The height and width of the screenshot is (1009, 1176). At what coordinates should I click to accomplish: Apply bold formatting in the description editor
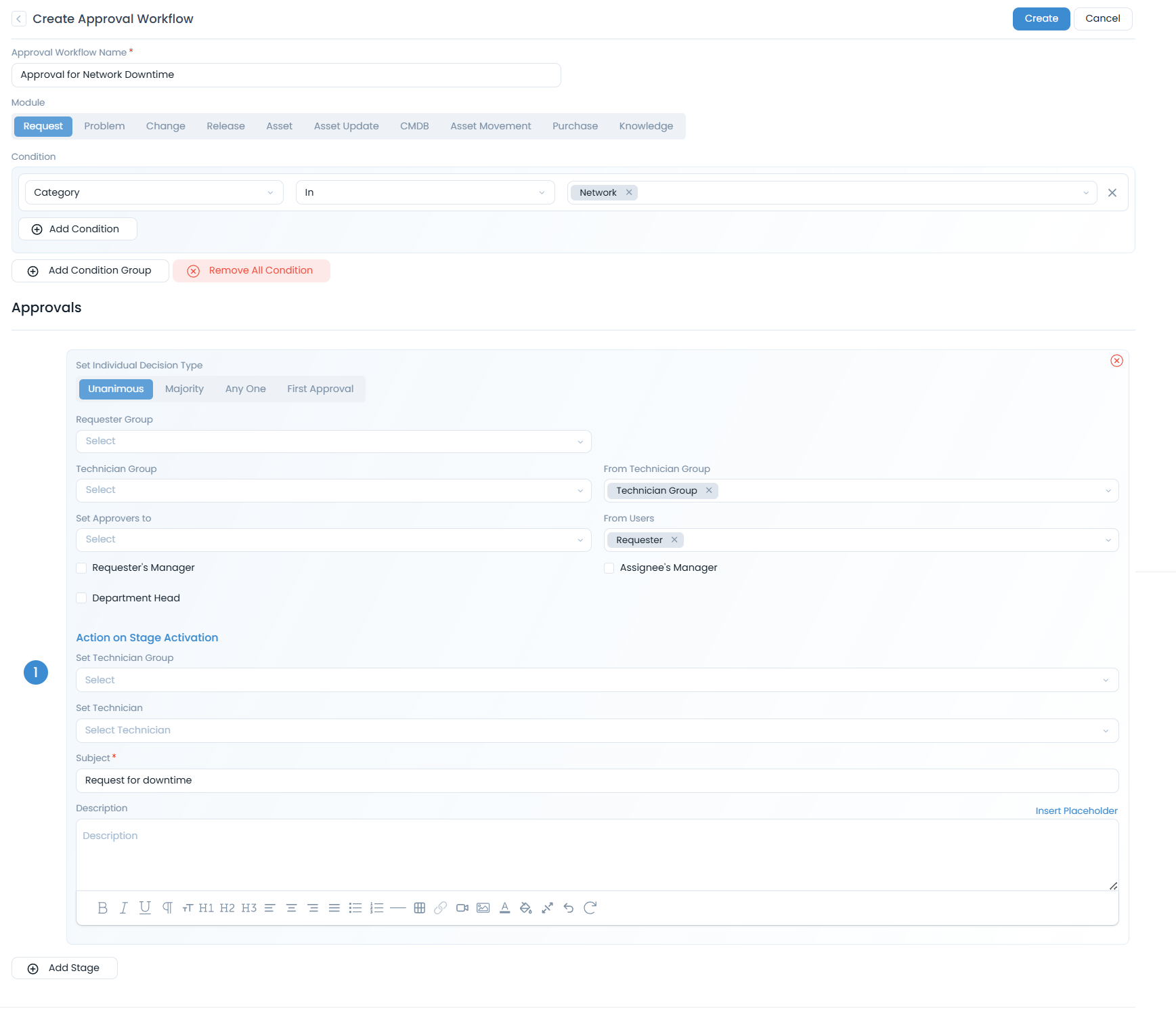(x=104, y=907)
